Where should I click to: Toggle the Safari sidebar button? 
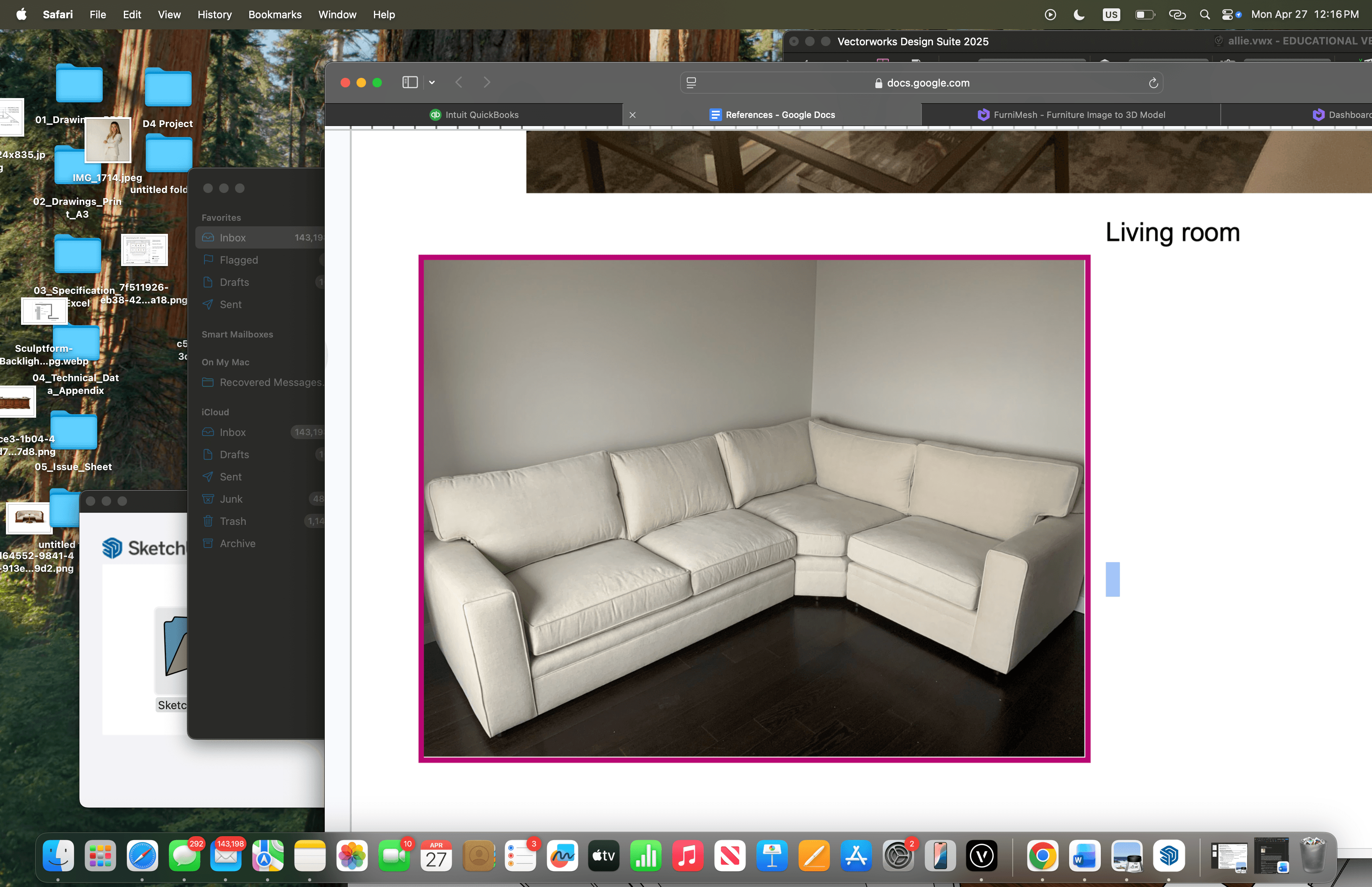[409, 82]
